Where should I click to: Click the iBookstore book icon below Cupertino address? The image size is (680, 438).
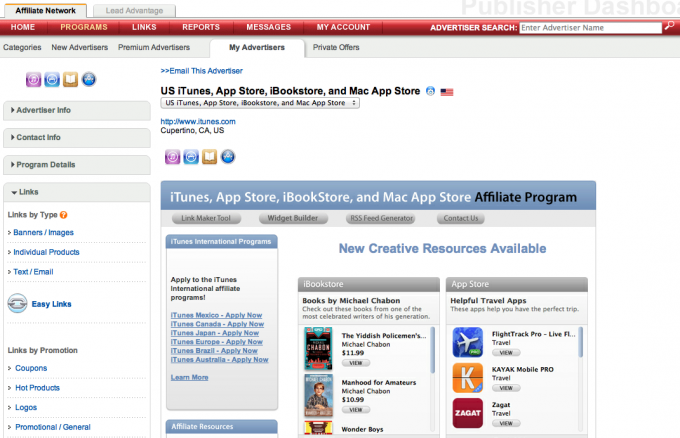tap(209, 157)
